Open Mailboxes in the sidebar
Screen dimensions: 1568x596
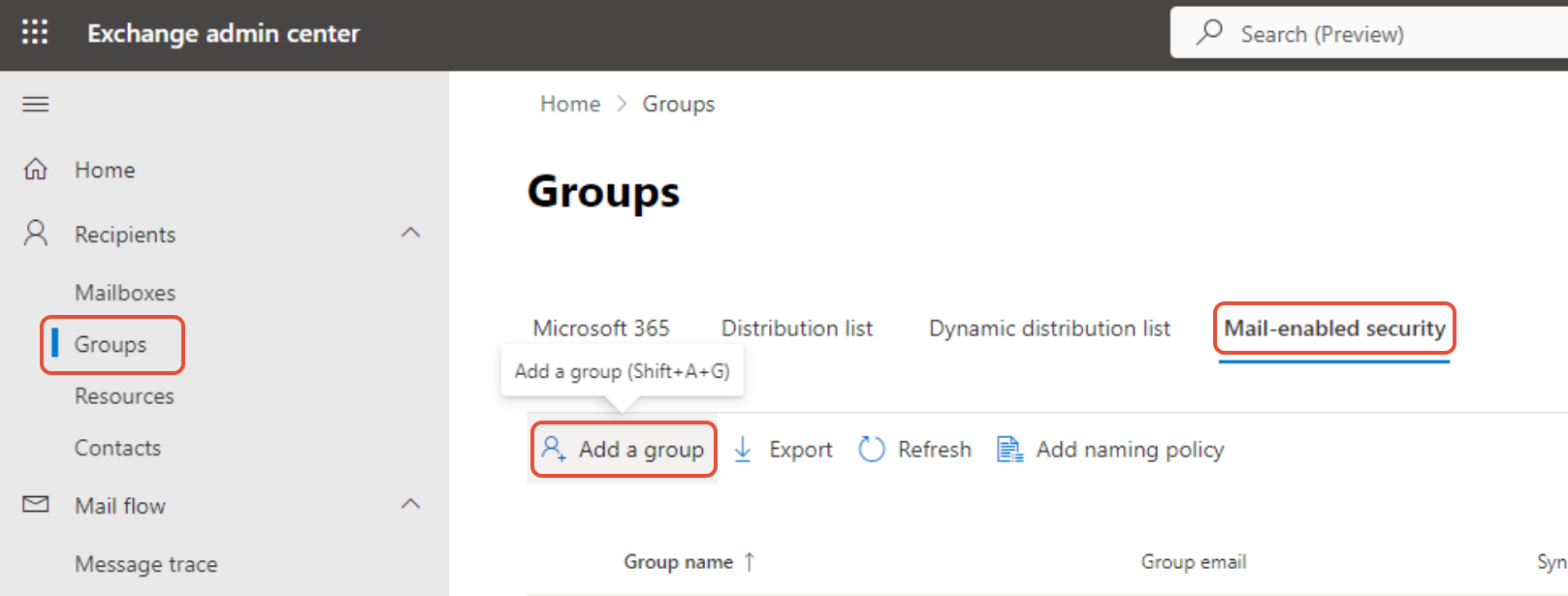tap(125, 293)
